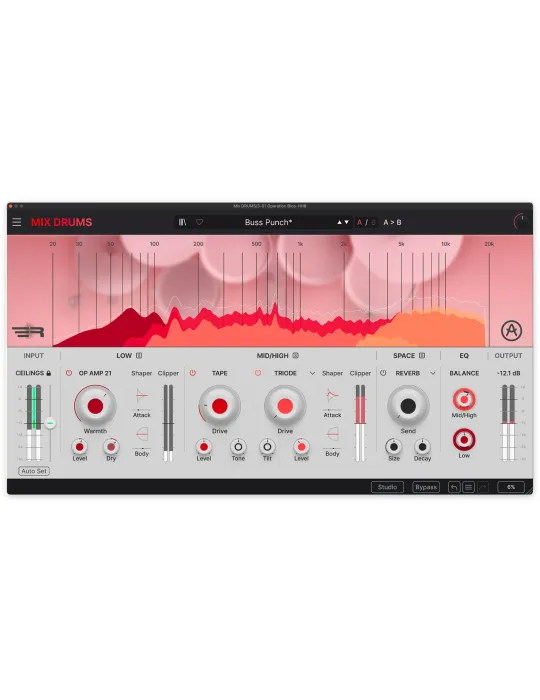Toggle the OP AMP 21 power button
The image size is (540, 700).
pyautogui.click(x=69, y=373)
